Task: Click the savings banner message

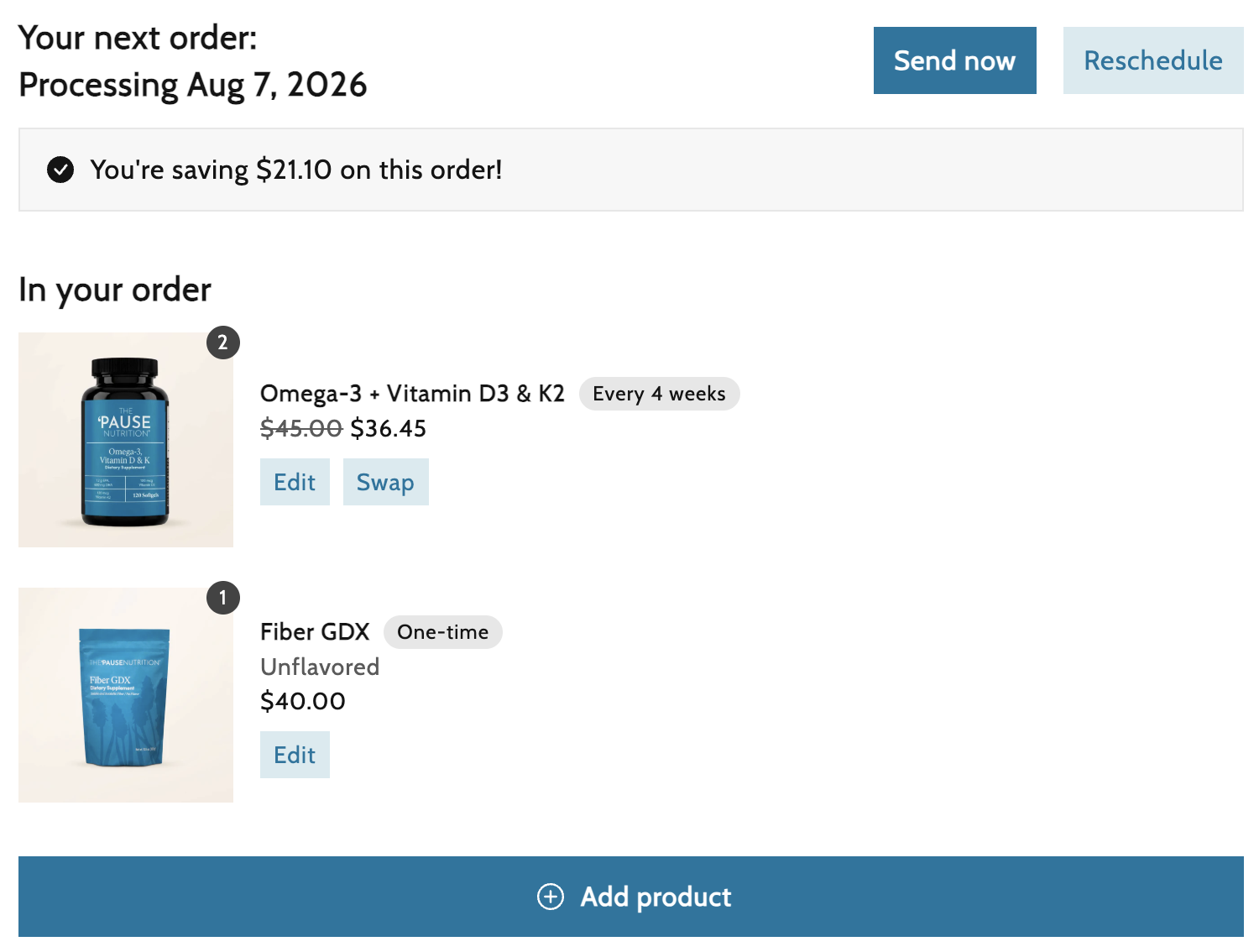Action: click(x=296, y=170)
